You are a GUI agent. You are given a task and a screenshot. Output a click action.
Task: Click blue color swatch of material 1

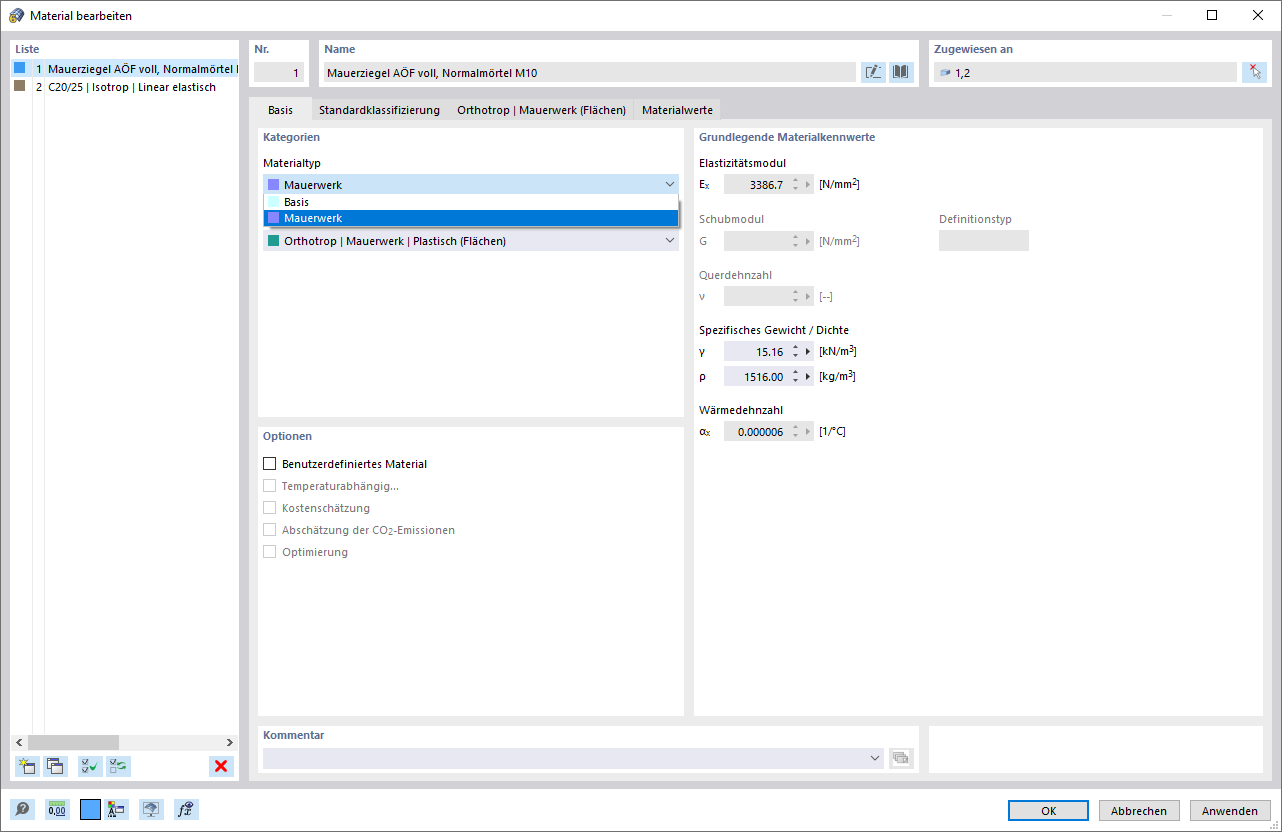click(19, 69)
